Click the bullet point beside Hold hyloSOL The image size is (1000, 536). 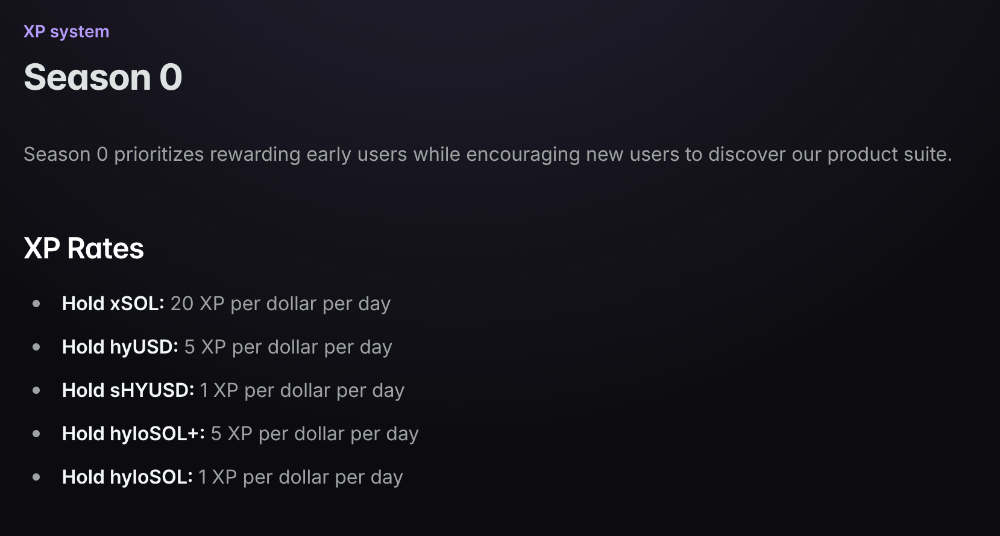coord(37,477)
